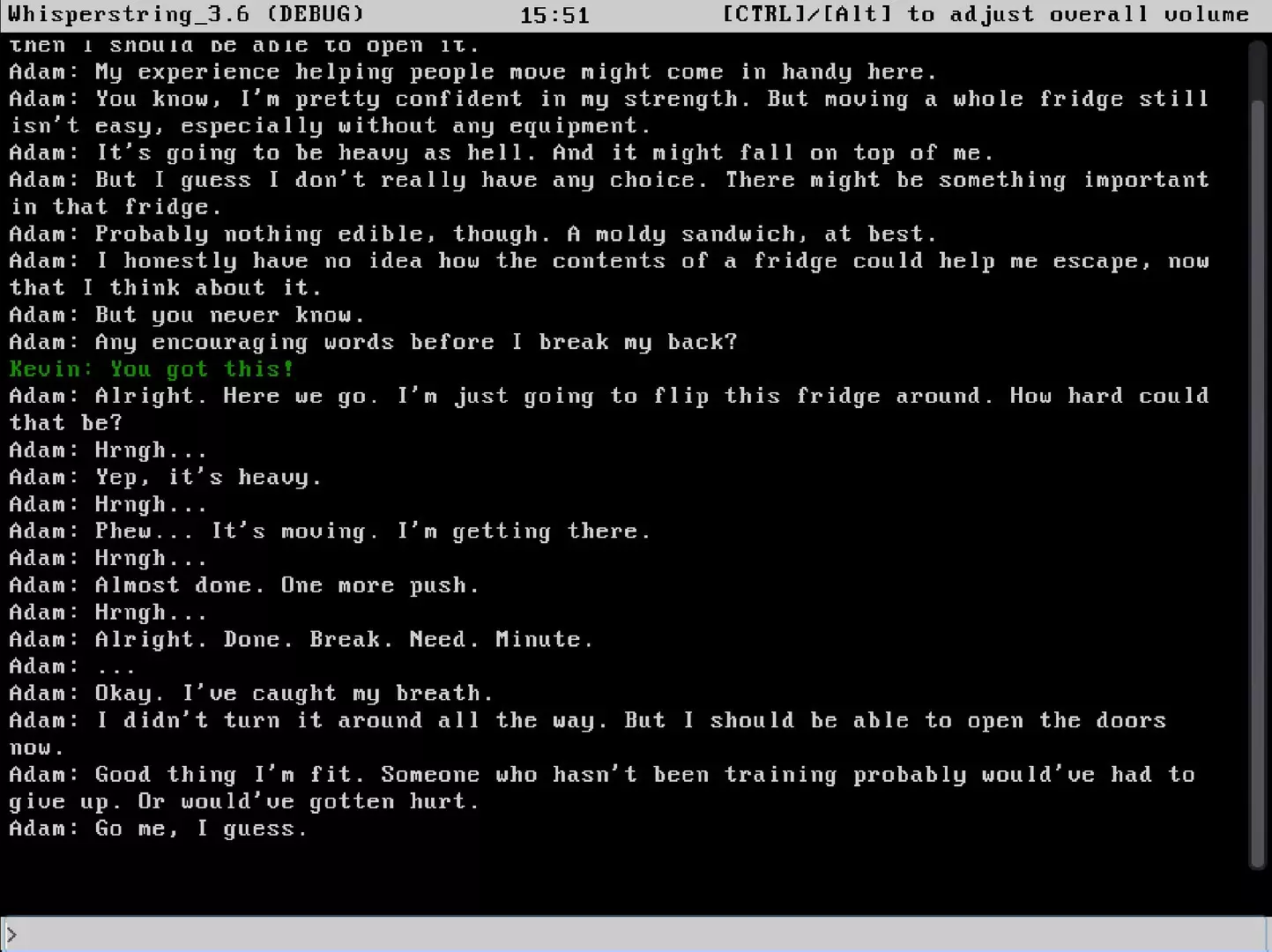Click the vertical scrollbar thumb
The image size is (1272, 952).
tap(1258, 485)
